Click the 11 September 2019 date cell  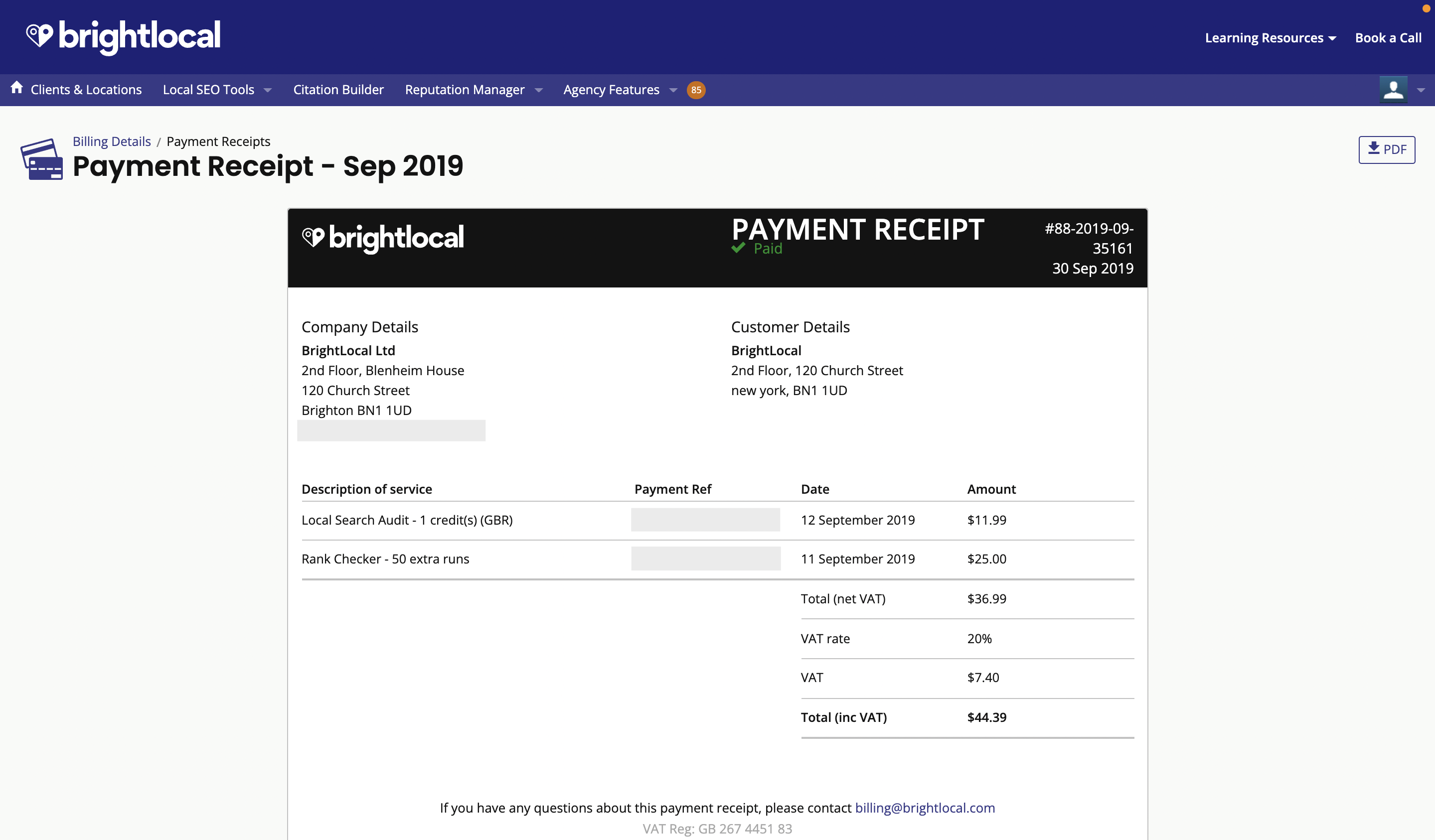pos(858,559)
